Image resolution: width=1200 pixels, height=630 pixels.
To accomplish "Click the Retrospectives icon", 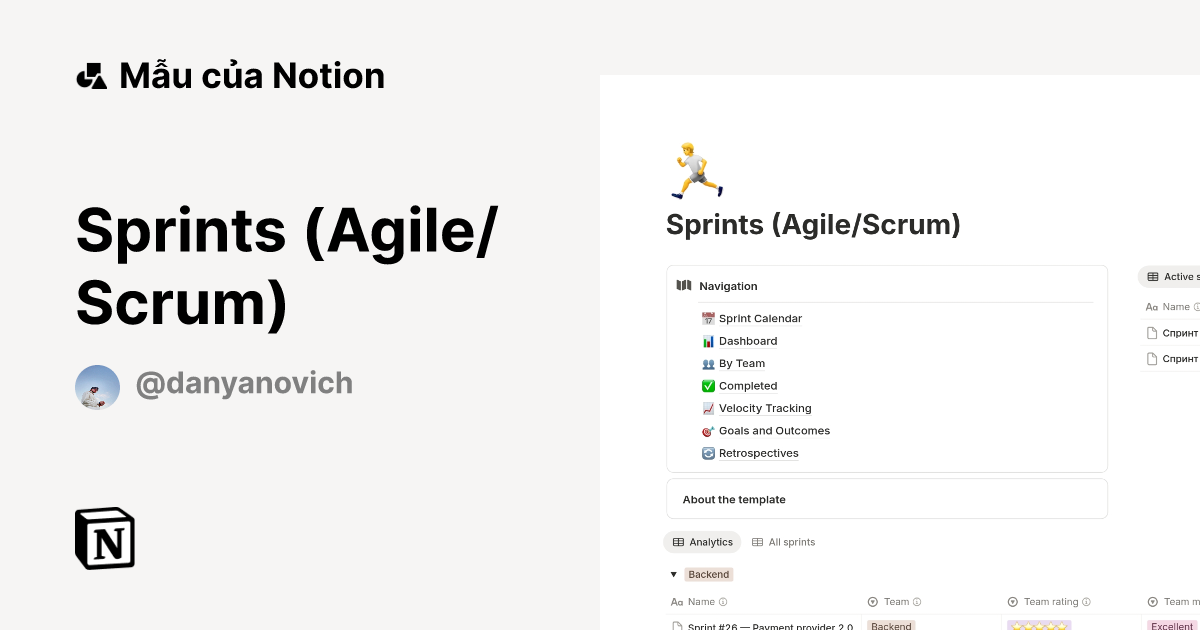I will click(710, 452).
